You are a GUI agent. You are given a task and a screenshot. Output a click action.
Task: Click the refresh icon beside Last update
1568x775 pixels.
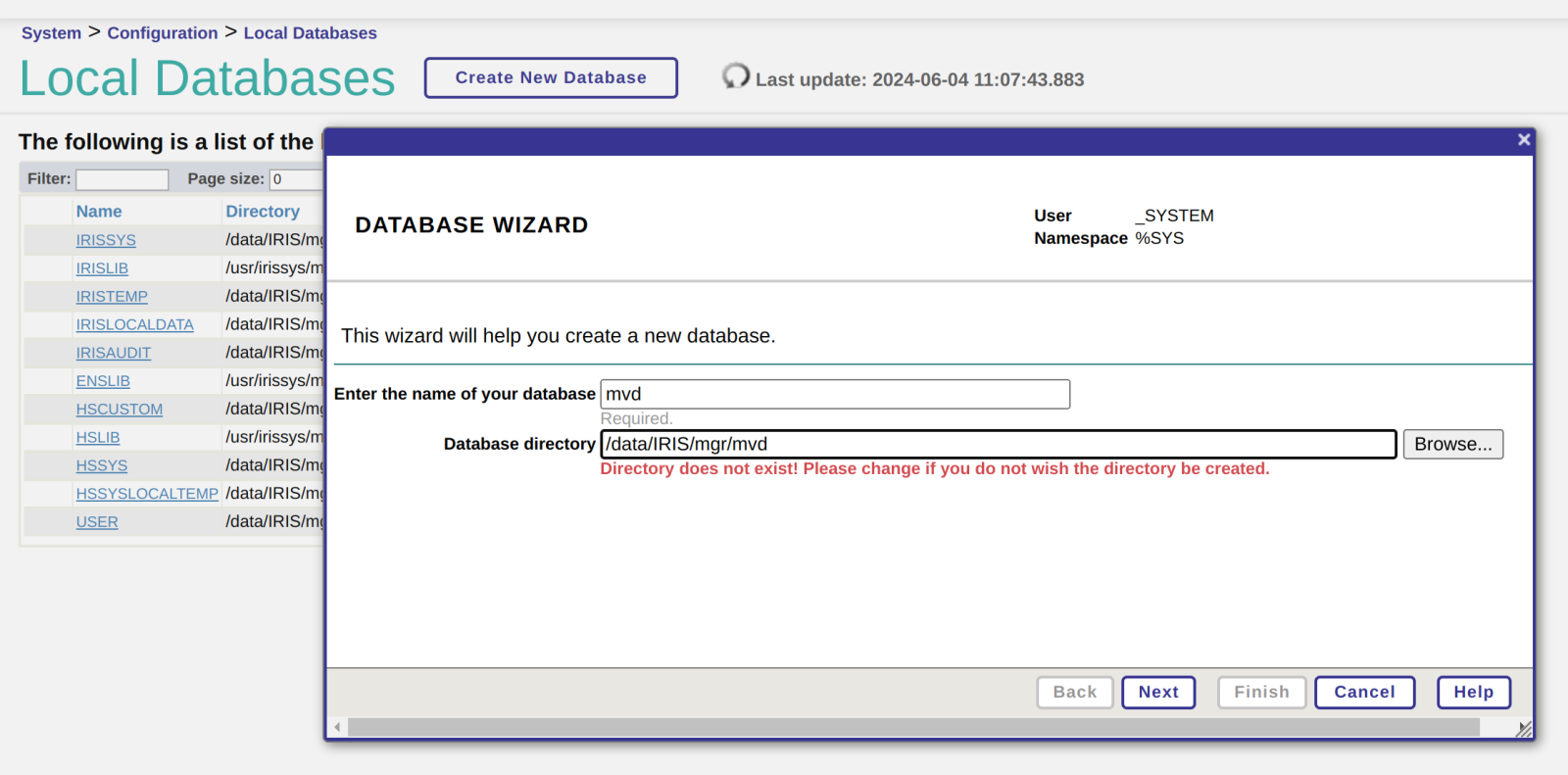(735, 76)
